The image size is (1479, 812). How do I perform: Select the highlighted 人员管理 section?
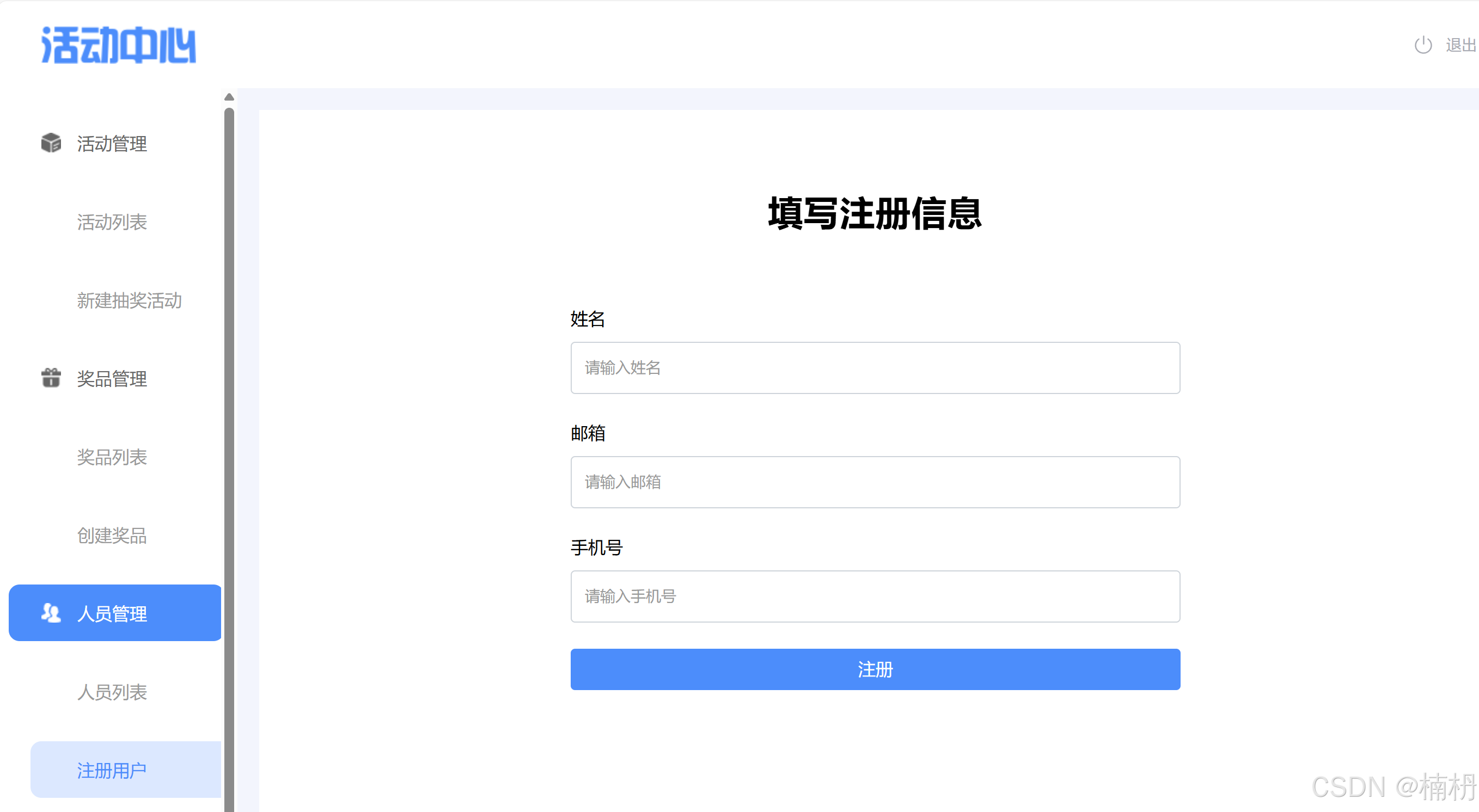coord(115,613)
